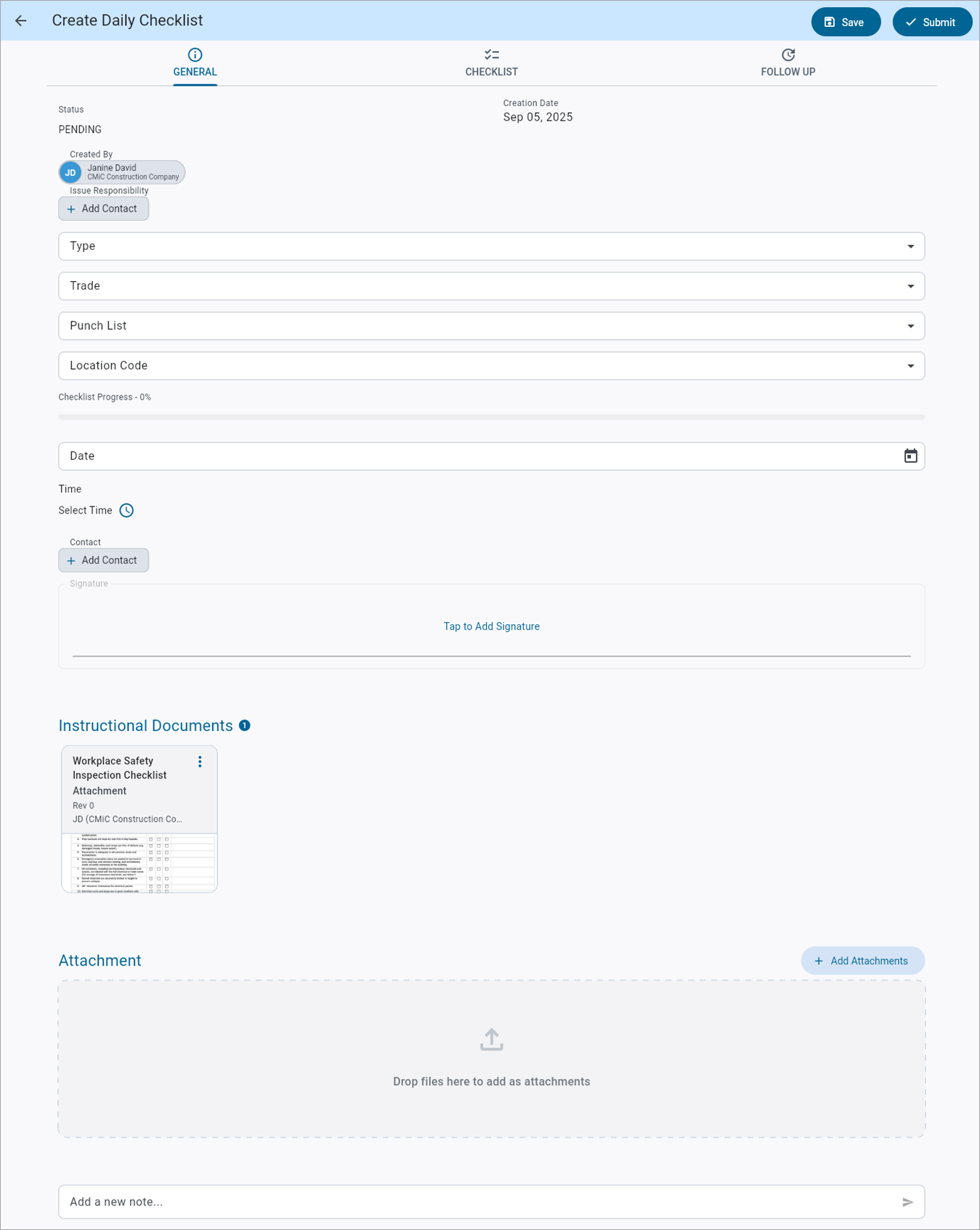The height and width of the screenshot is (1230, 980).
Task: Go back using the arrow icon
Action: 21,21
